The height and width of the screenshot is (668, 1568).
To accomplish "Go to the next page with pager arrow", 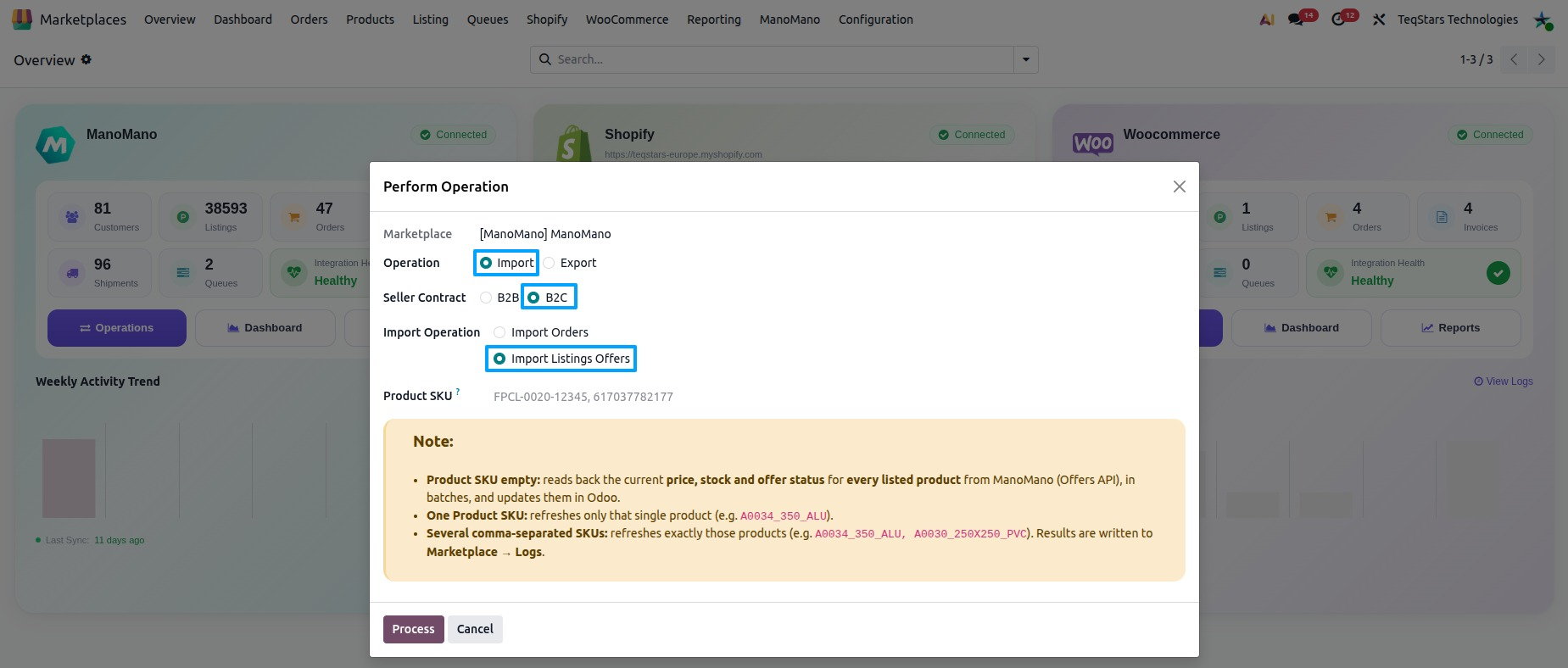I will [x=1542, y=59].
